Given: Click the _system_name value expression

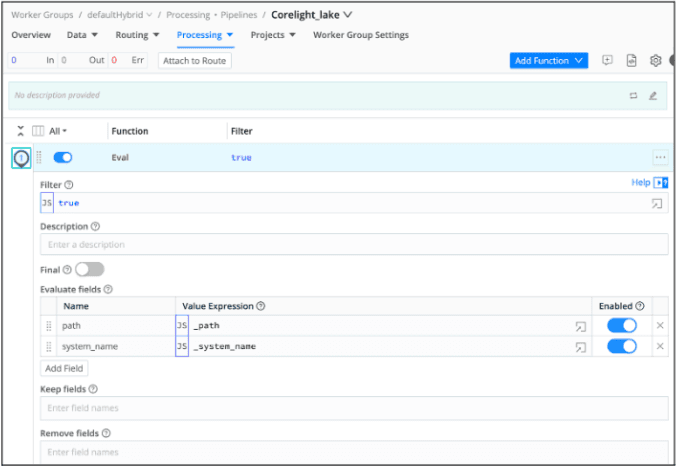Looking at the screenshot, I should coord(225,346).
